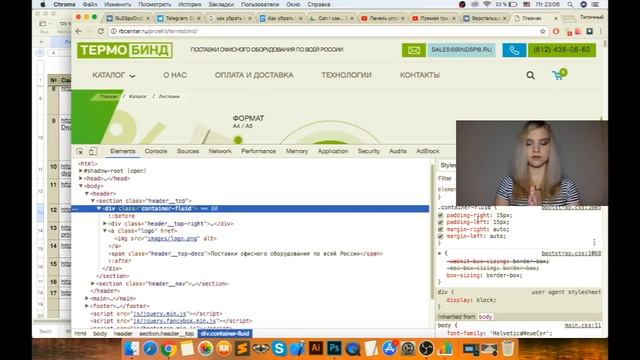Launch Safari from the dock
Image resolution: width=640 pixels, height=360 pixels.
[150, 349]
